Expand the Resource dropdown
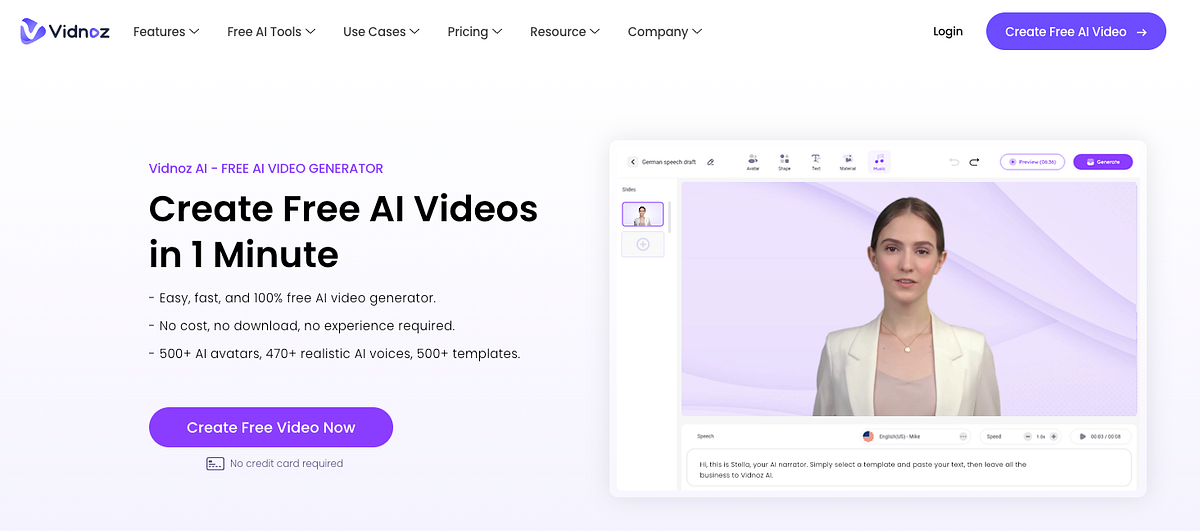The image size is (1200, 531). pos(565,31)
